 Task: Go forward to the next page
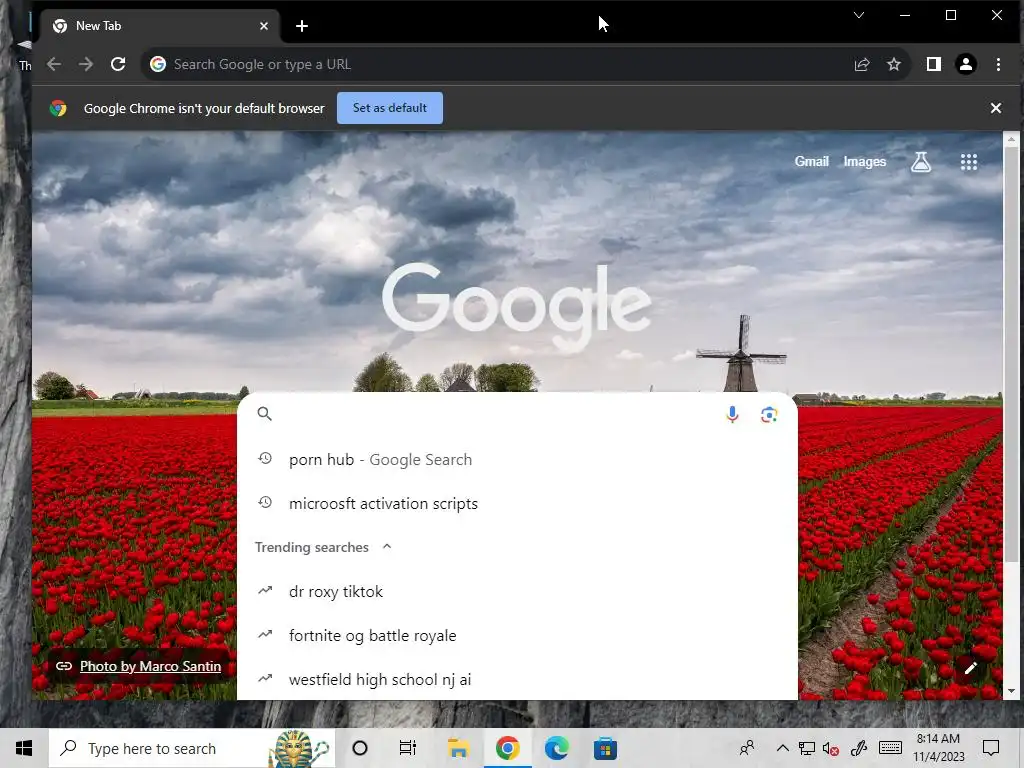pyautogui.click(x=86, y=64)
